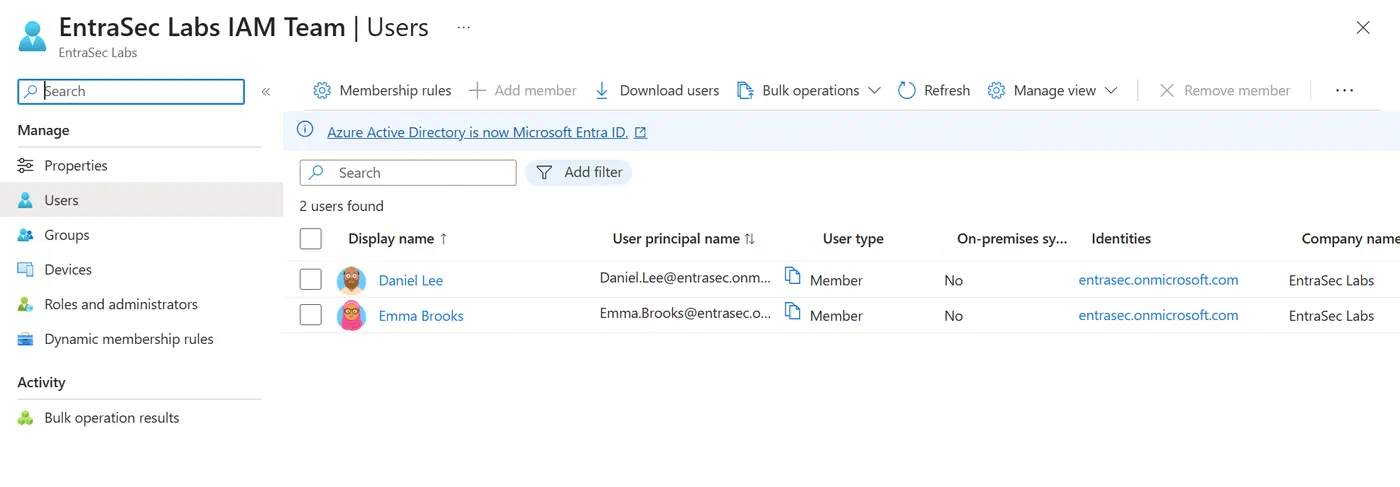The height and width of the screenshot is (487, 1400).
Task: Tick the checkbox for Emma Brooks
Action: click(311, 314)
